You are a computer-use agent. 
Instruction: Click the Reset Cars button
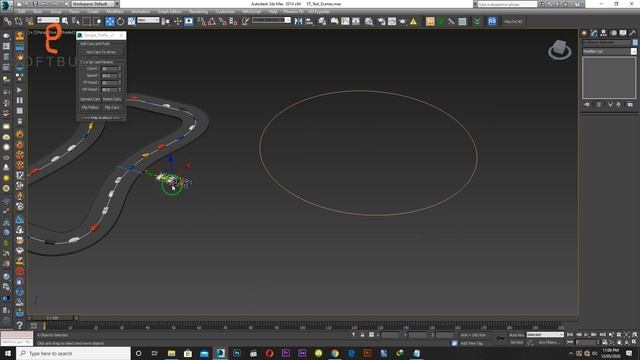[112, 99]
